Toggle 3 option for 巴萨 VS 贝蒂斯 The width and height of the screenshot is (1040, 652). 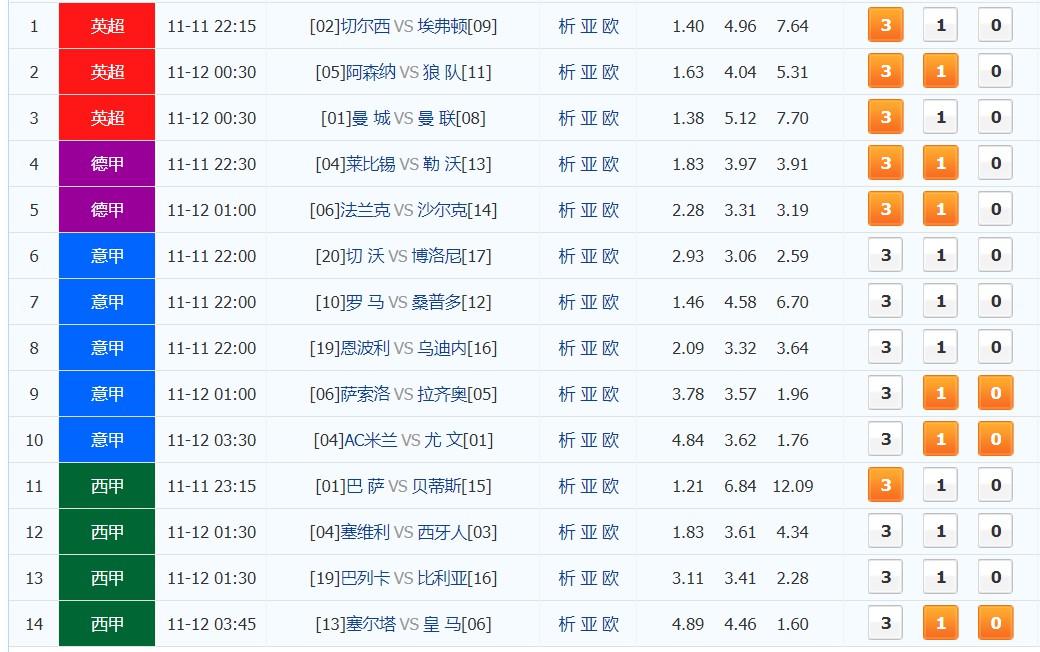click(x=885, y=485)
